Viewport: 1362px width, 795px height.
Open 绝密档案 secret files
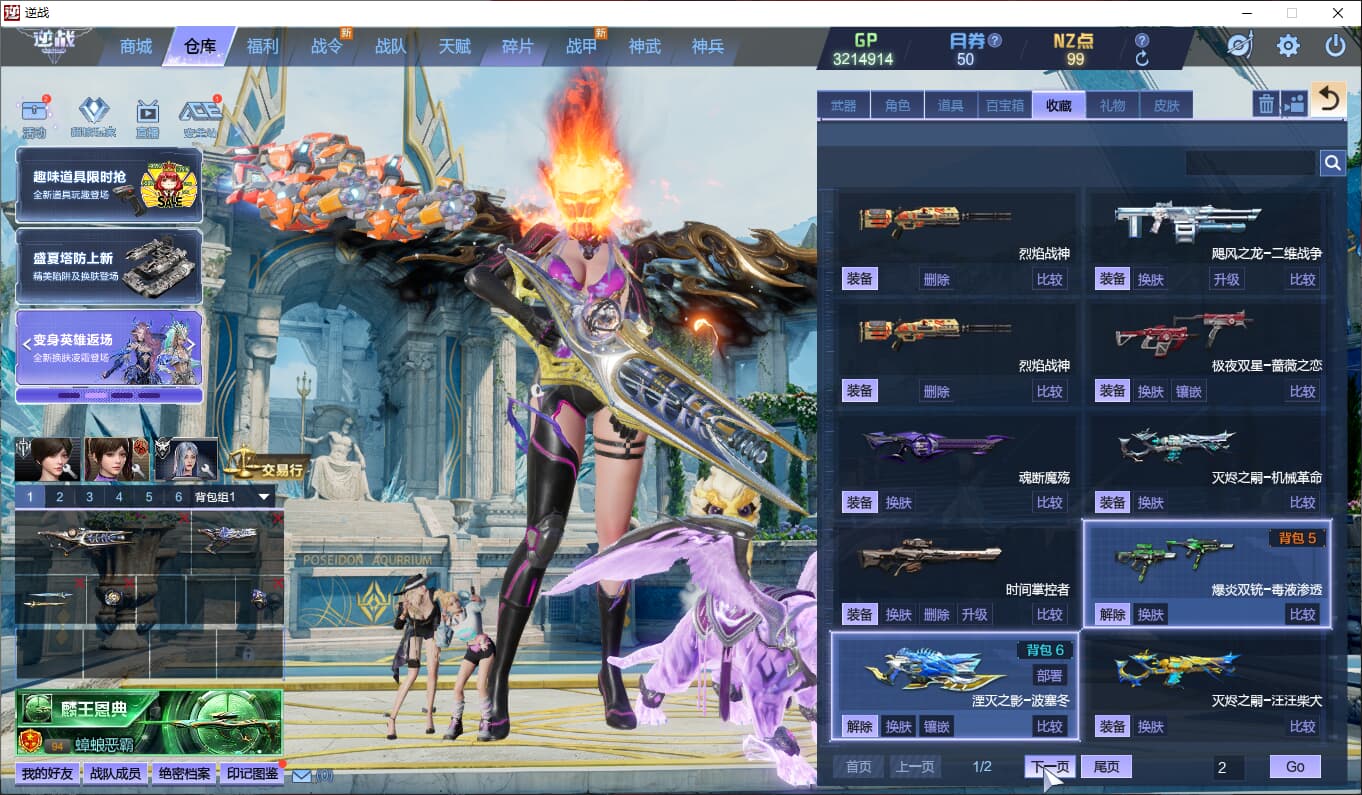click(184, 774)
